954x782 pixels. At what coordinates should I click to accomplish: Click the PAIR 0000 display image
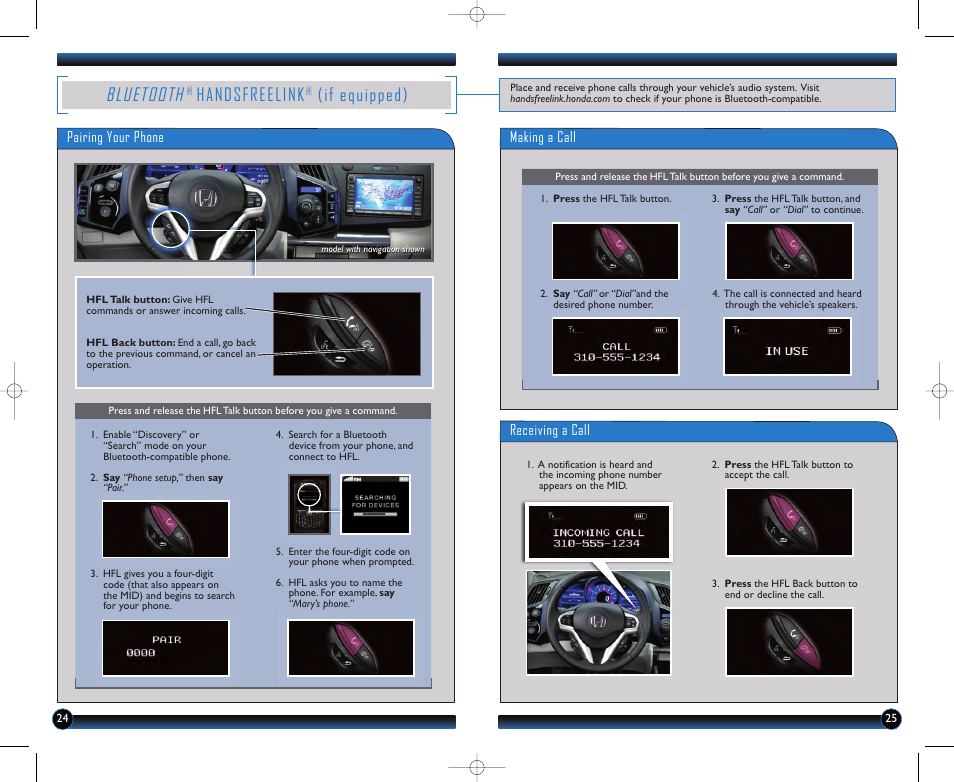pos(165,648)
